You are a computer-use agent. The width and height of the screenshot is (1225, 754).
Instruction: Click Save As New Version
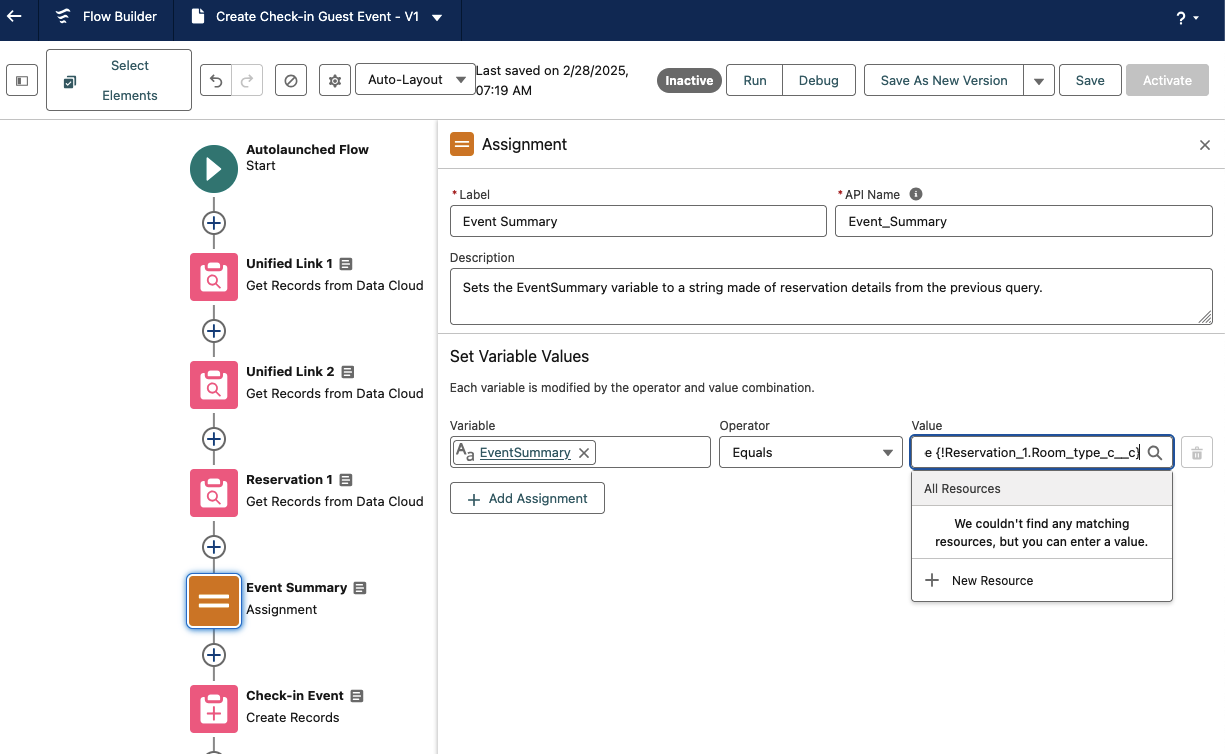click(x=944, y=80)
